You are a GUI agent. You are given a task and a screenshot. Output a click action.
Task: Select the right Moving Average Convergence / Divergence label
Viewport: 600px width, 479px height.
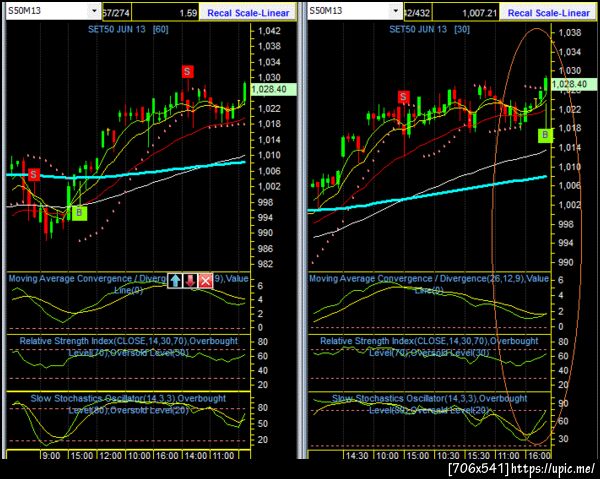point(429,283)
